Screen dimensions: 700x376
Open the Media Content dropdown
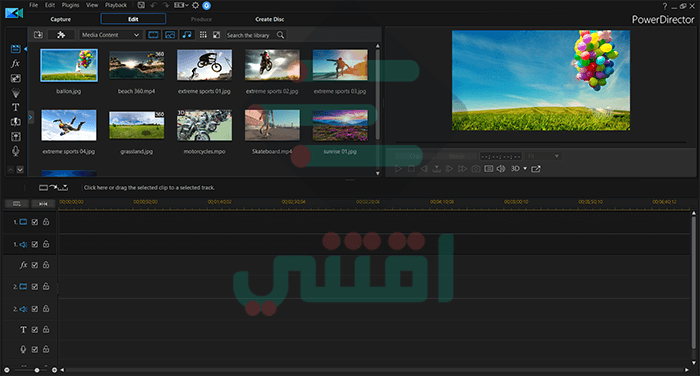pos(110,35)
